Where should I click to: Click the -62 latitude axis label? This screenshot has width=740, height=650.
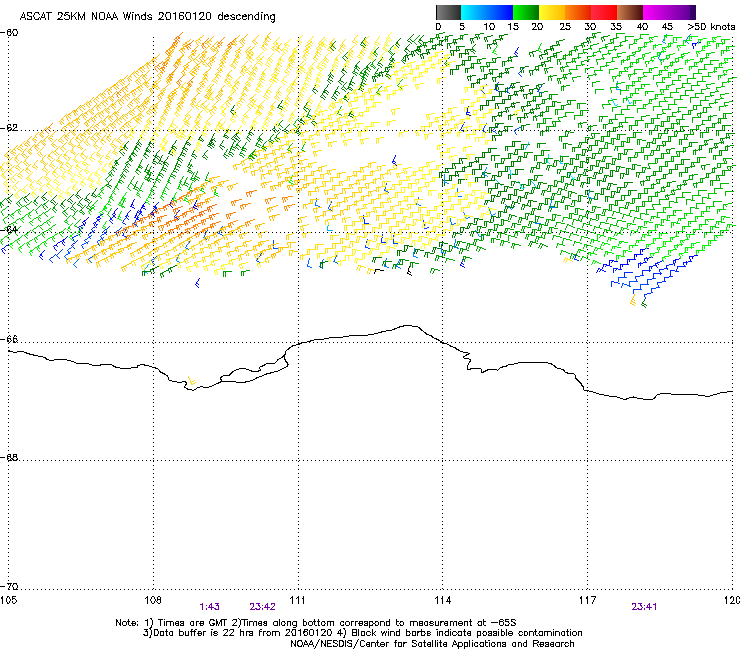(x=10, y=129)
